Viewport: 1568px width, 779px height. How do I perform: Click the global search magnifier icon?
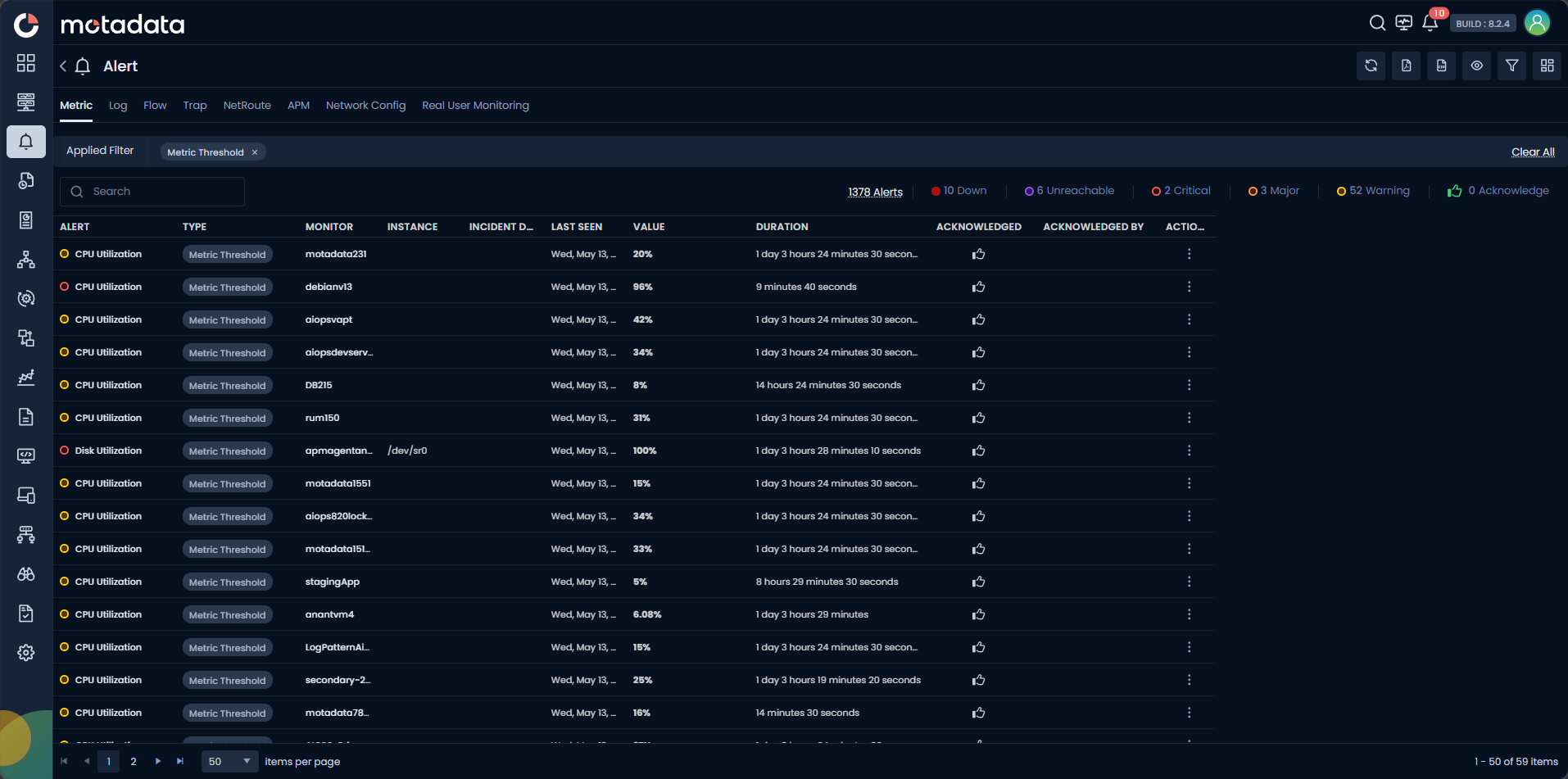tap(1377, 23)
